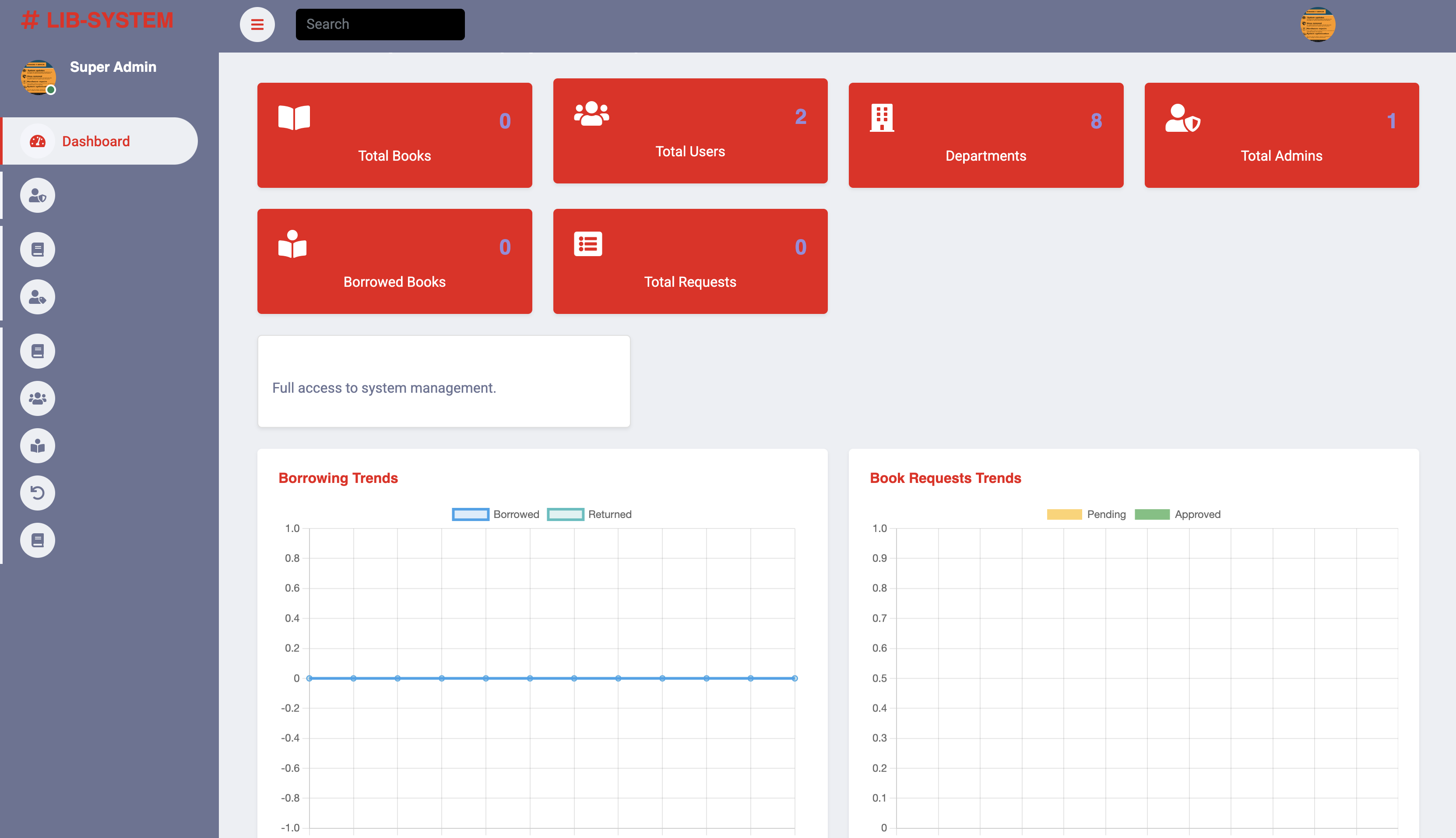Screen dimensions: 1456x838
Task: Toggle the Borrowed legend series
Action: 496,514
